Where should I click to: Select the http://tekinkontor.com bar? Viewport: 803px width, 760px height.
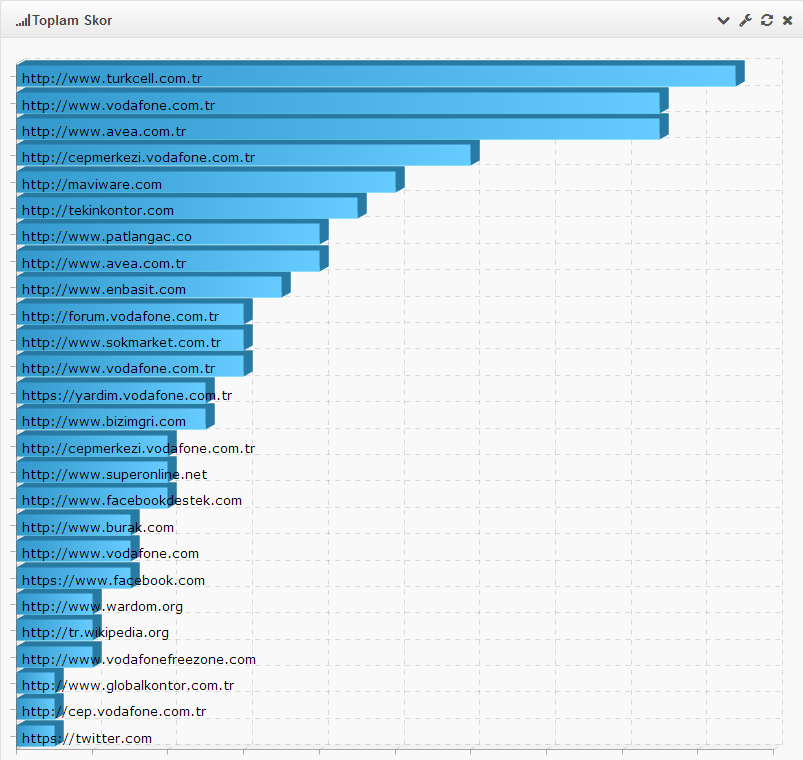pyautogui.click(x=192, y=206)
